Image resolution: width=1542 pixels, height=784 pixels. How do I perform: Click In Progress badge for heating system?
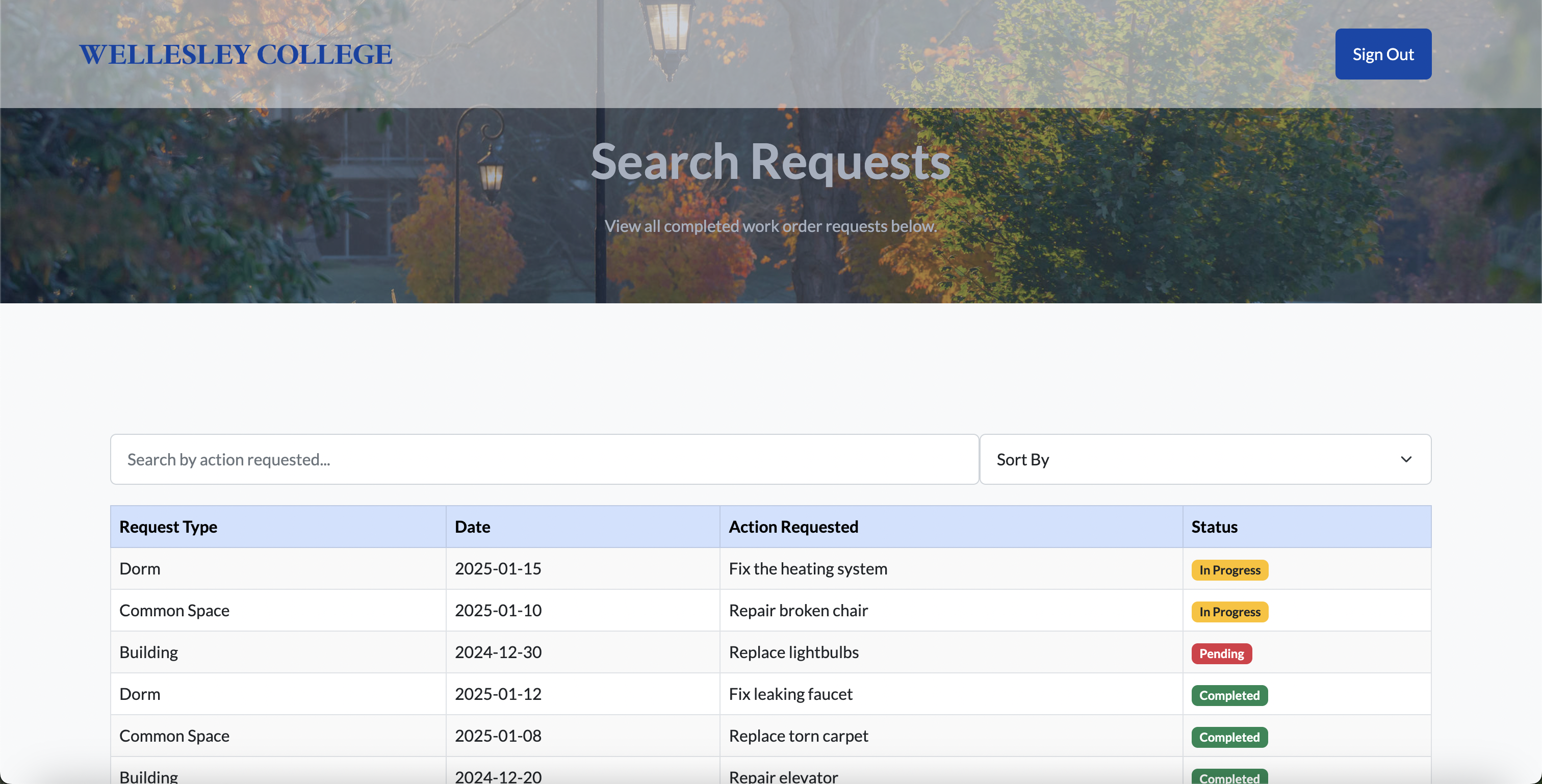point(1229,570)
